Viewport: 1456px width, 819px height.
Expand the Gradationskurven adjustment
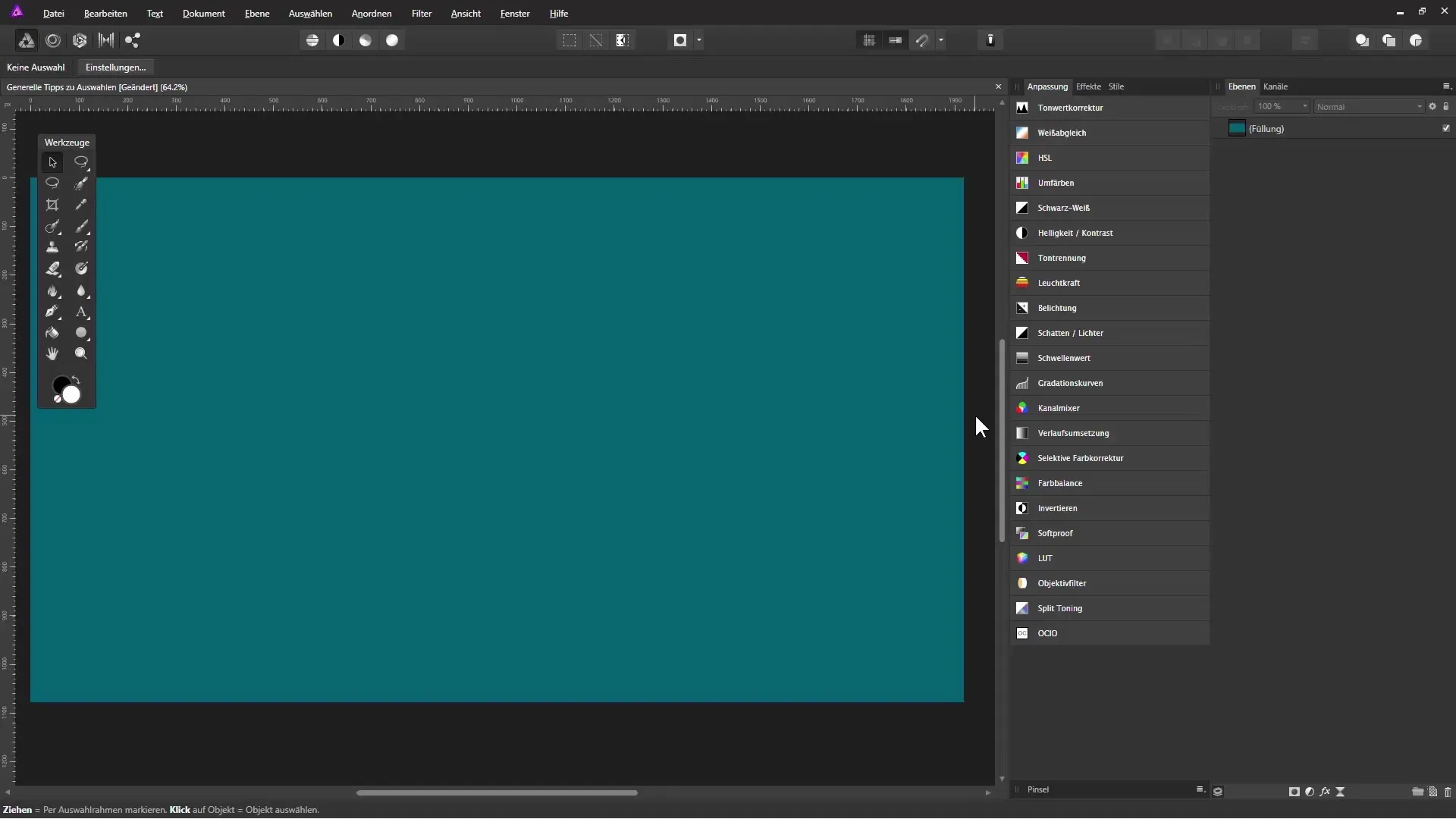pos(1109,383)
